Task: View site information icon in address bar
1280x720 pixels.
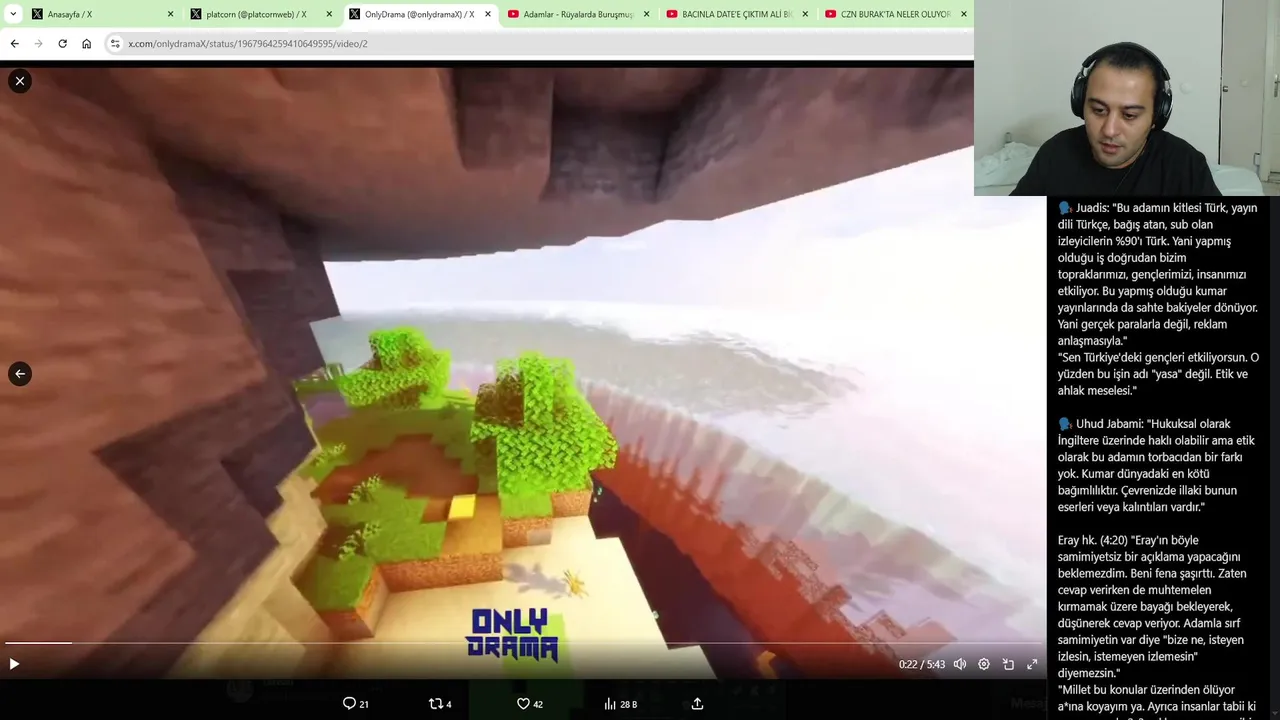Action: (x=115, y=44)
